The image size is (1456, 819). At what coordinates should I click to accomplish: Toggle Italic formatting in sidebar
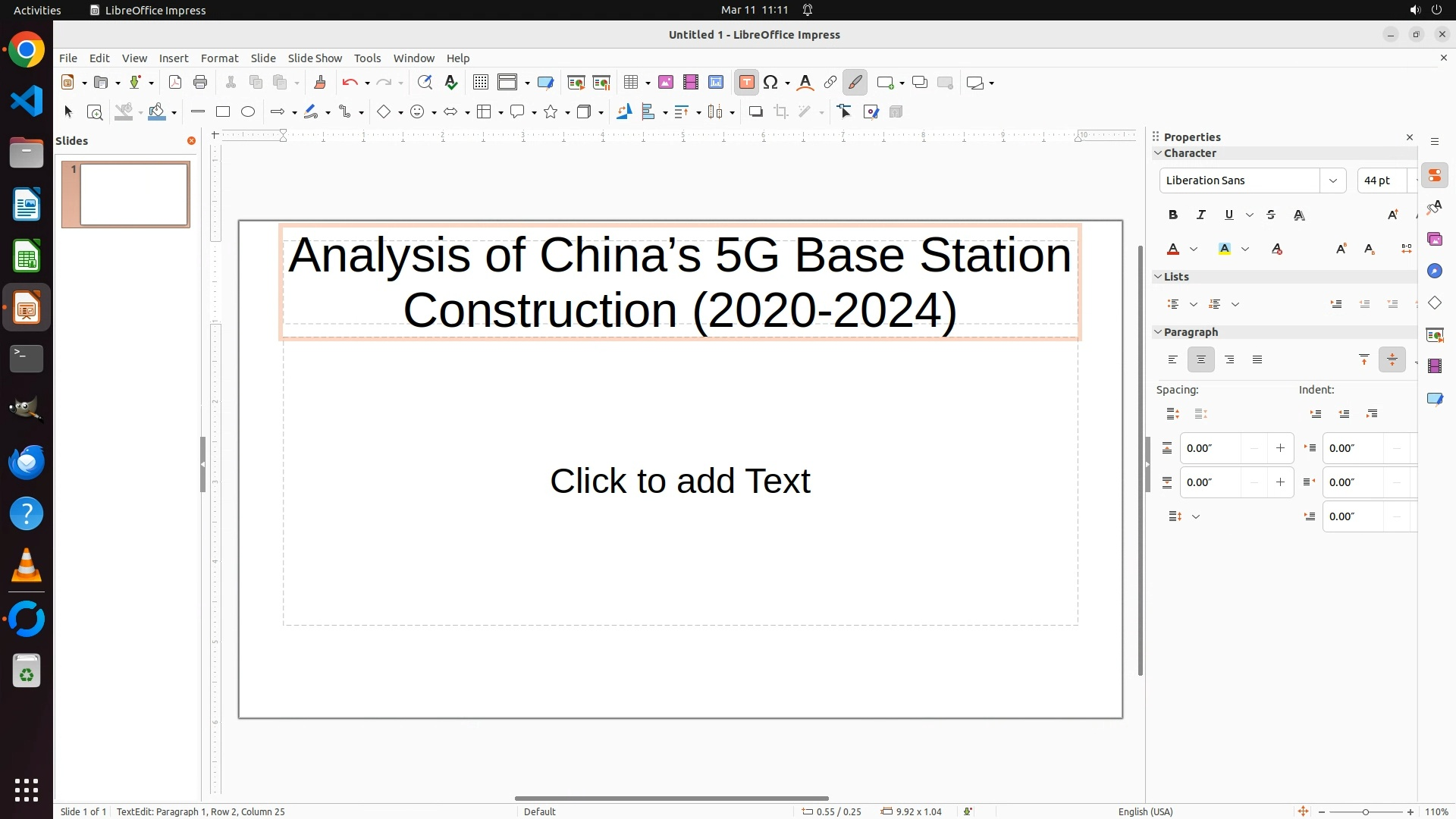[1201, 215]
